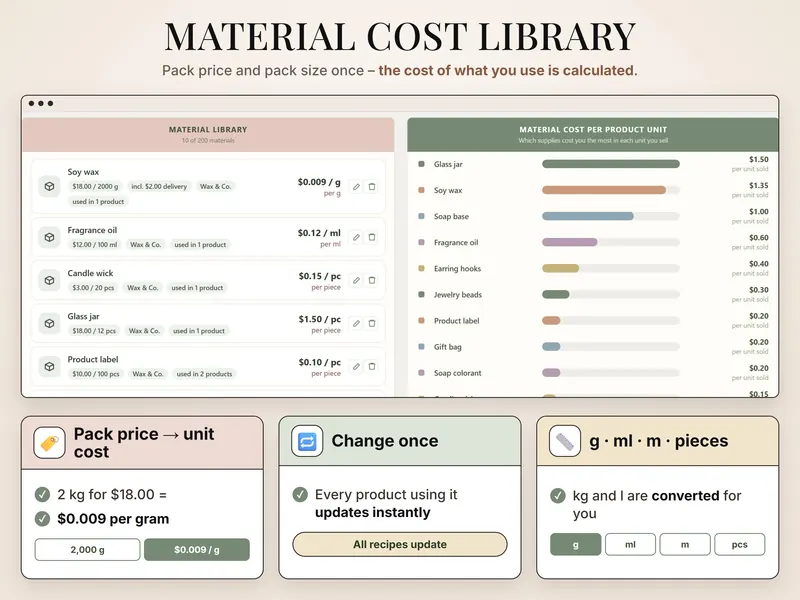Click the '$0.60' per unit value

point(758,238)
